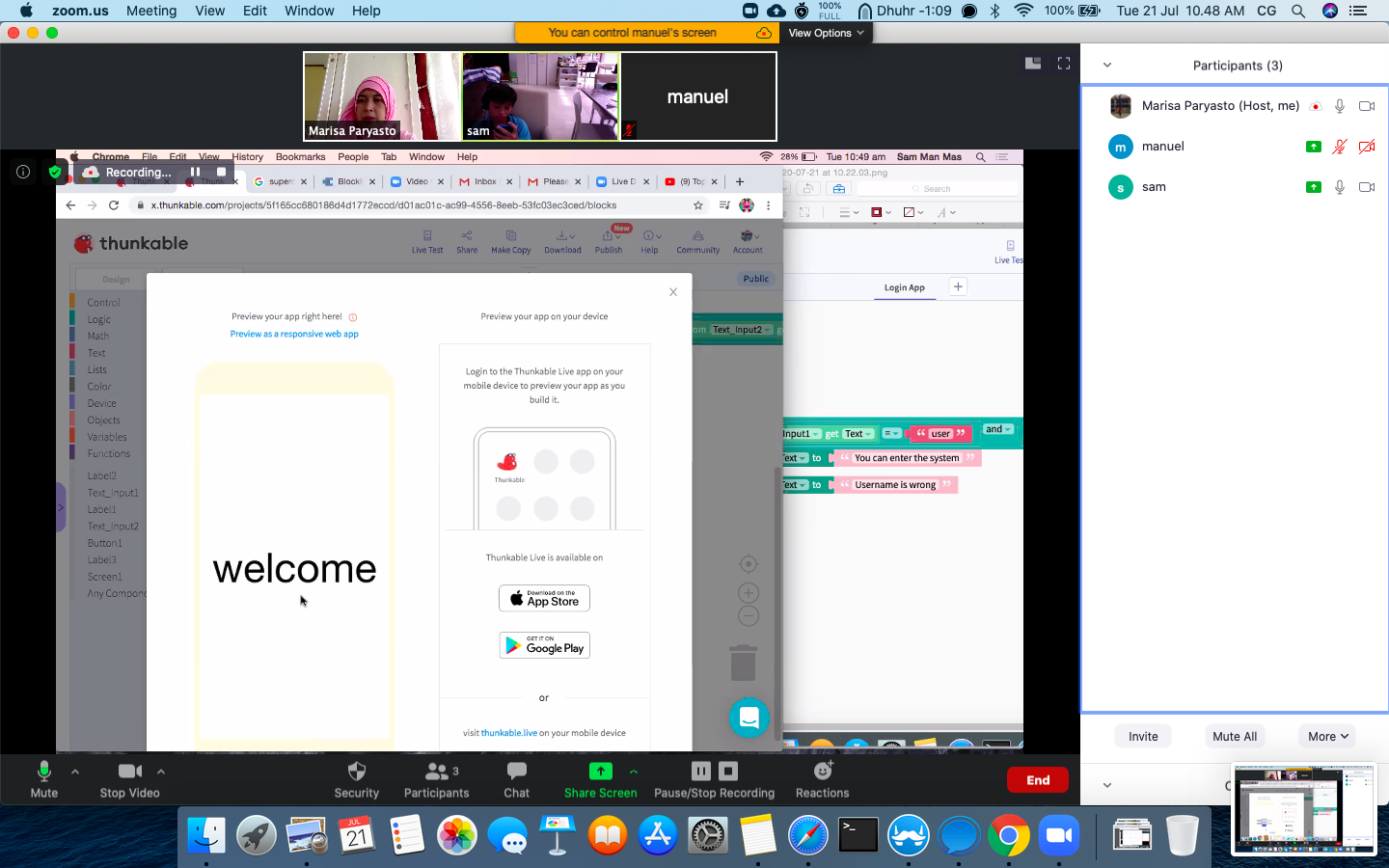Viewport: 1389px width, 868px height.
Task: Open Security options
Action: pos(357,779)
